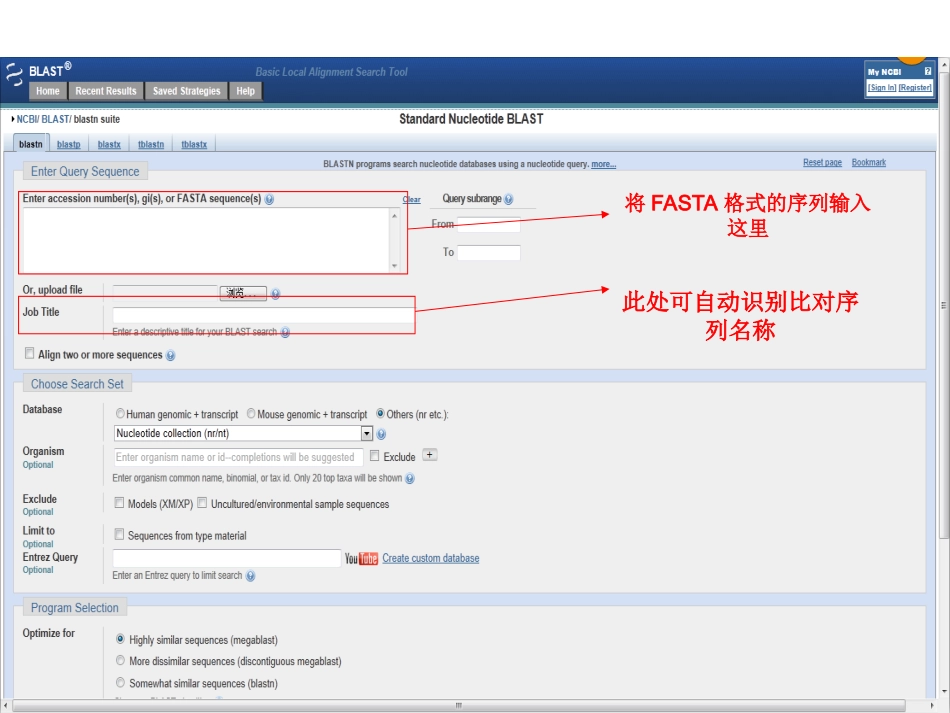950x713 pixels.
Task: Open Recent Results menu item
Action: coord(106,91)
